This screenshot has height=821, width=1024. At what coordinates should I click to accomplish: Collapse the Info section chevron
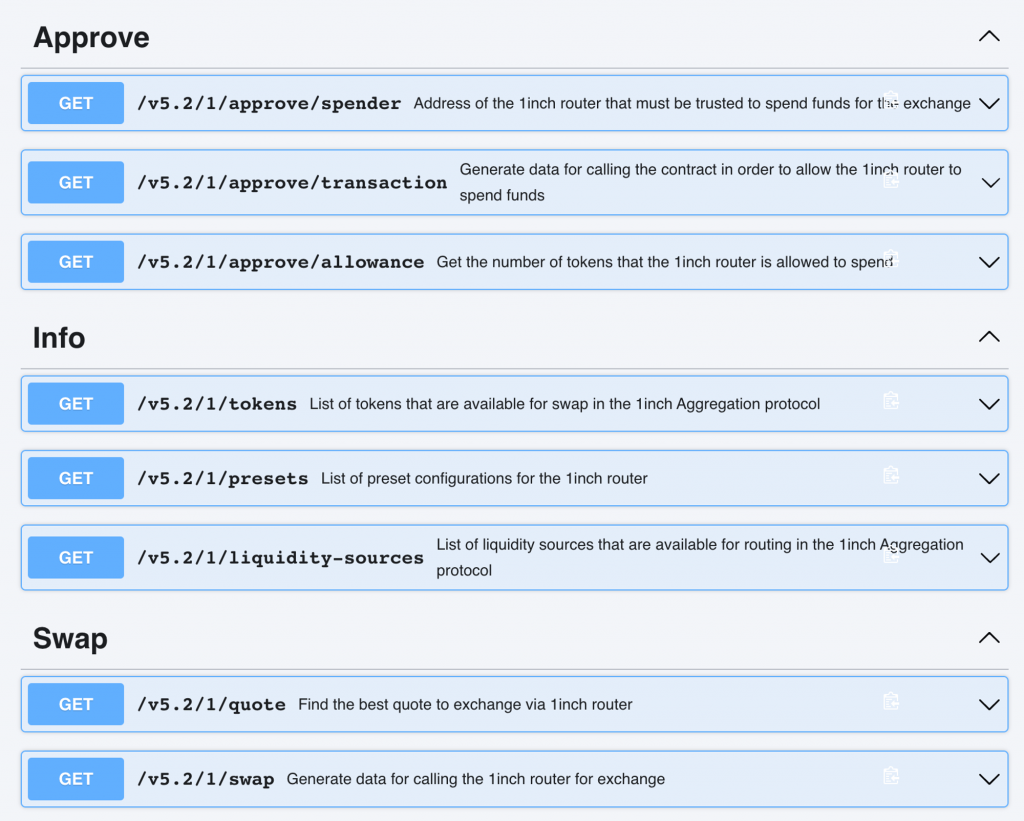coord(989,337)
